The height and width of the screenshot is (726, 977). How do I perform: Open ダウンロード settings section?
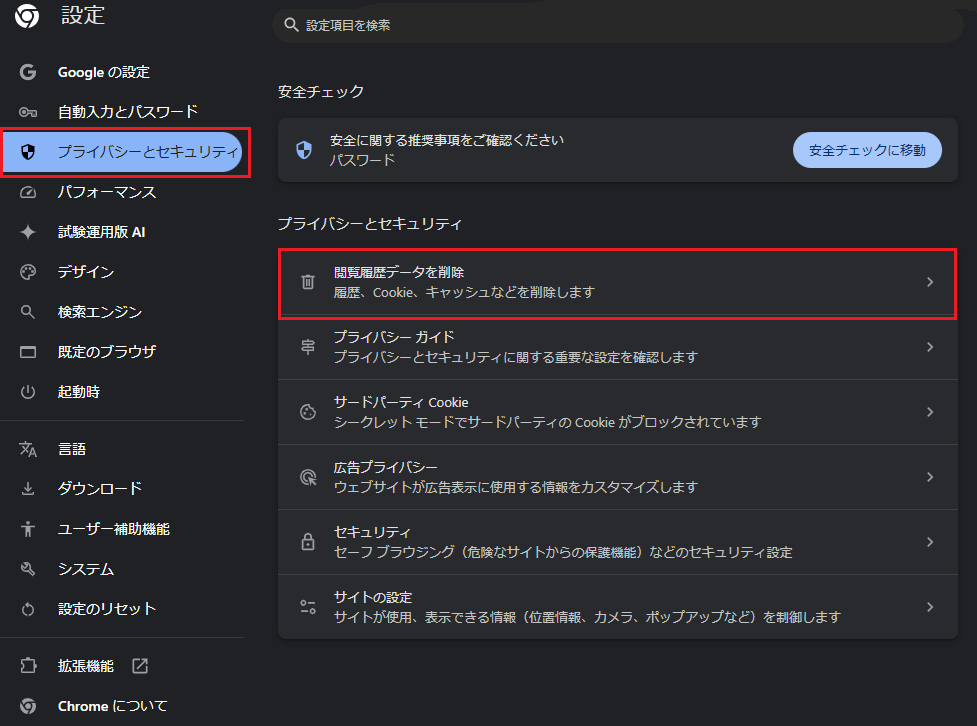click(100, 489)
